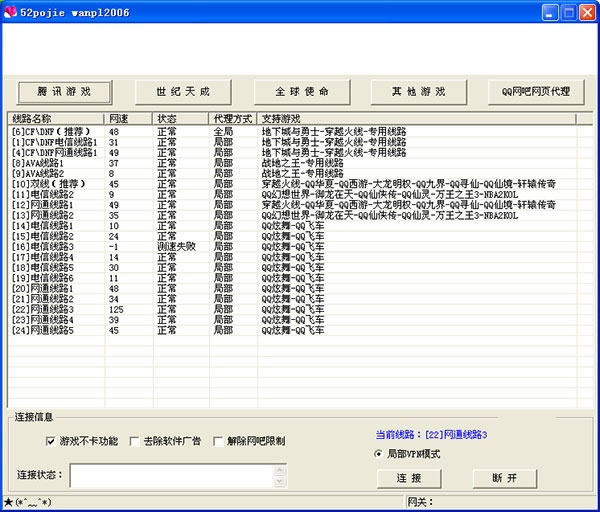This screenshot has width=600, height=512.
Task: Minimize the 52pojie window
Action: point(550,13)
